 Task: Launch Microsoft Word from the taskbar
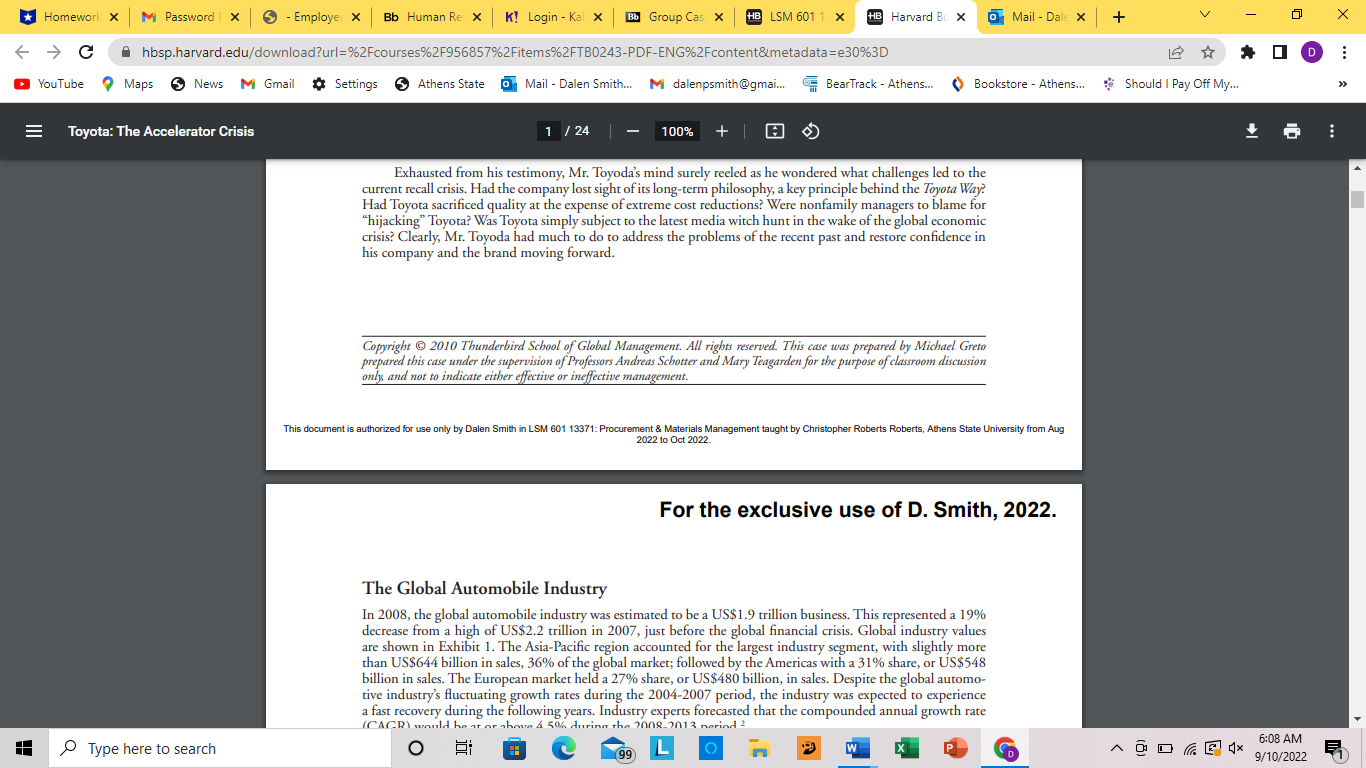pos(857,748)
